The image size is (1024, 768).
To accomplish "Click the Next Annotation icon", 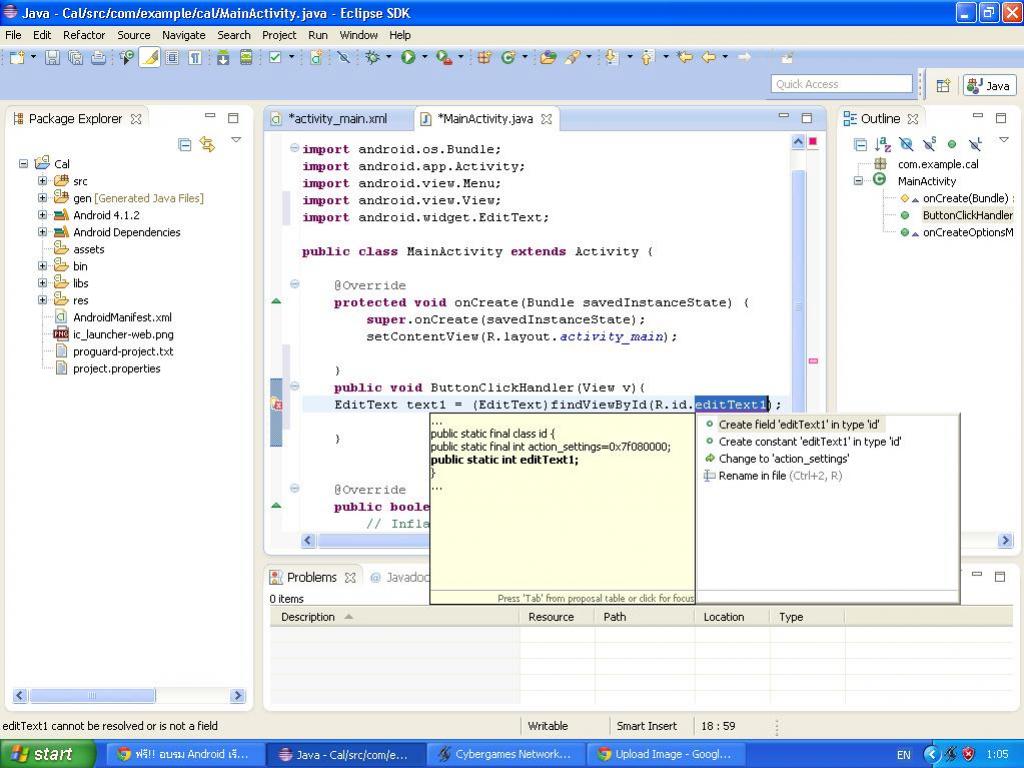I will (612, 57).
